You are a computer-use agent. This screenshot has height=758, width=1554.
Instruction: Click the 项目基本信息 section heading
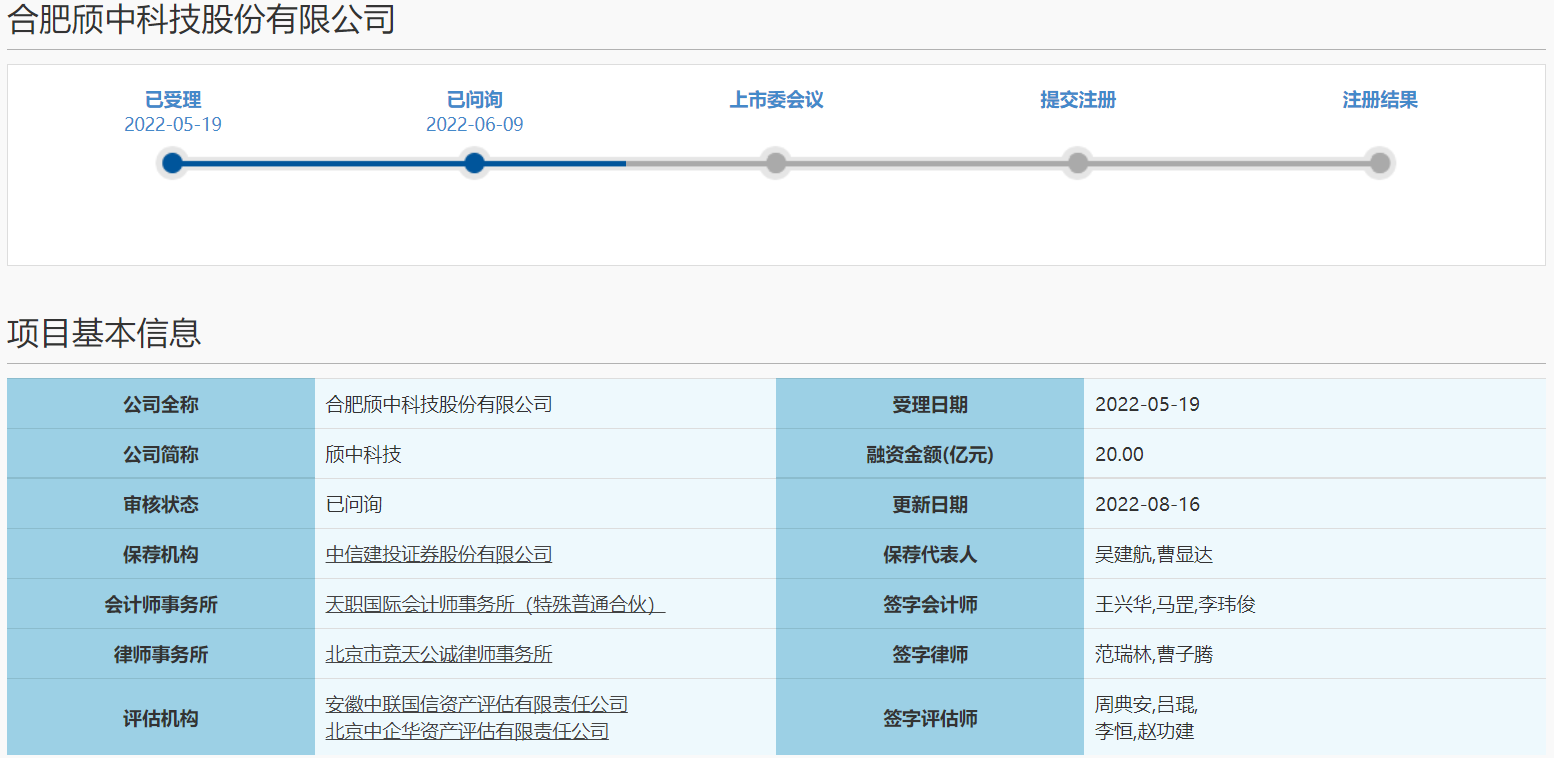104,333
